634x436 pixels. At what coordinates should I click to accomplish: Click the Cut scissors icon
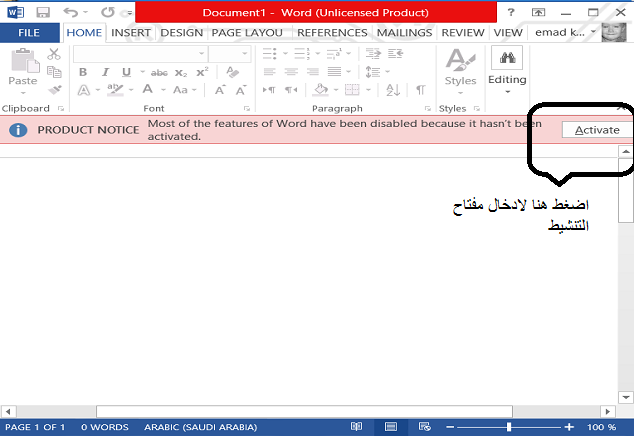53,54
